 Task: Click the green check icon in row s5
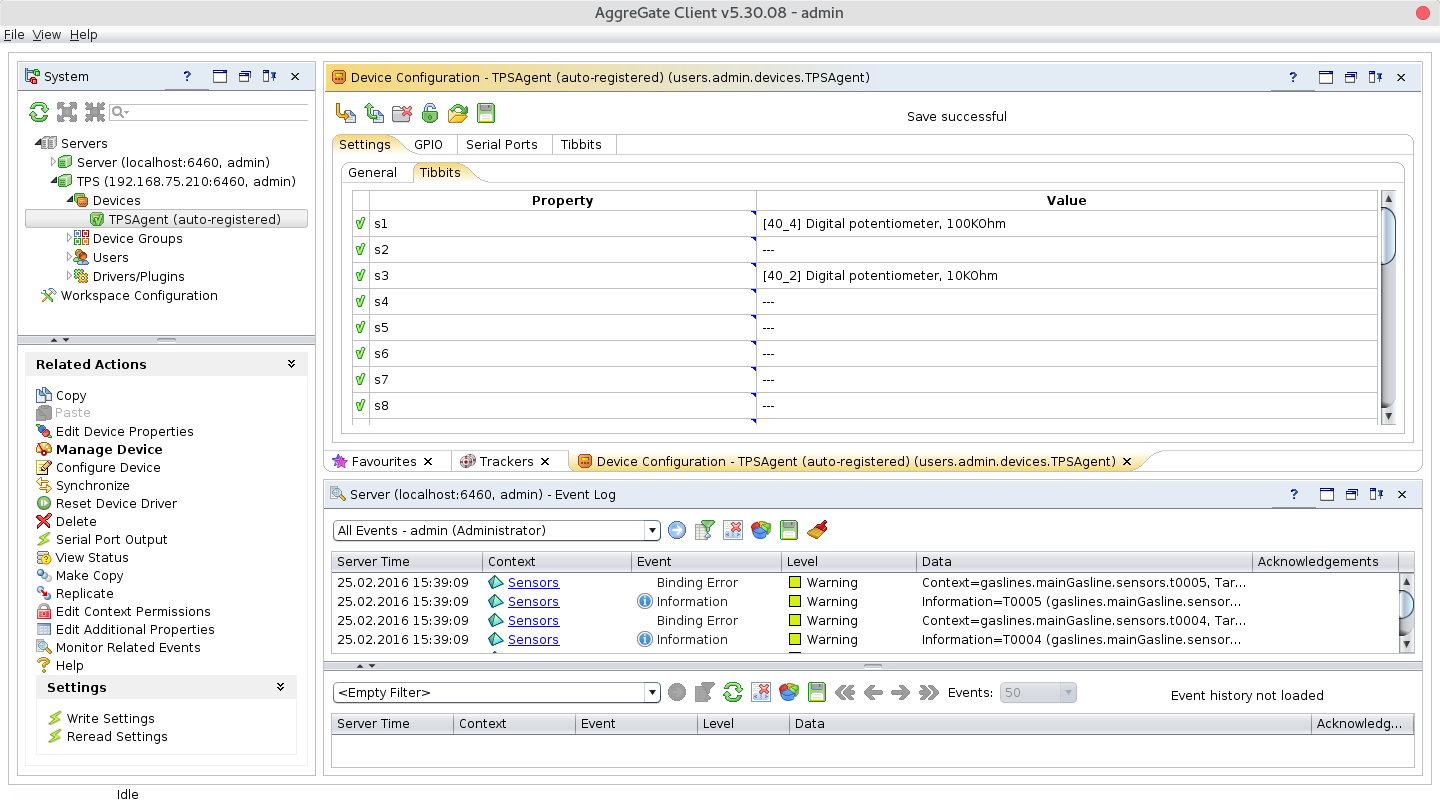tap(360, 327)
